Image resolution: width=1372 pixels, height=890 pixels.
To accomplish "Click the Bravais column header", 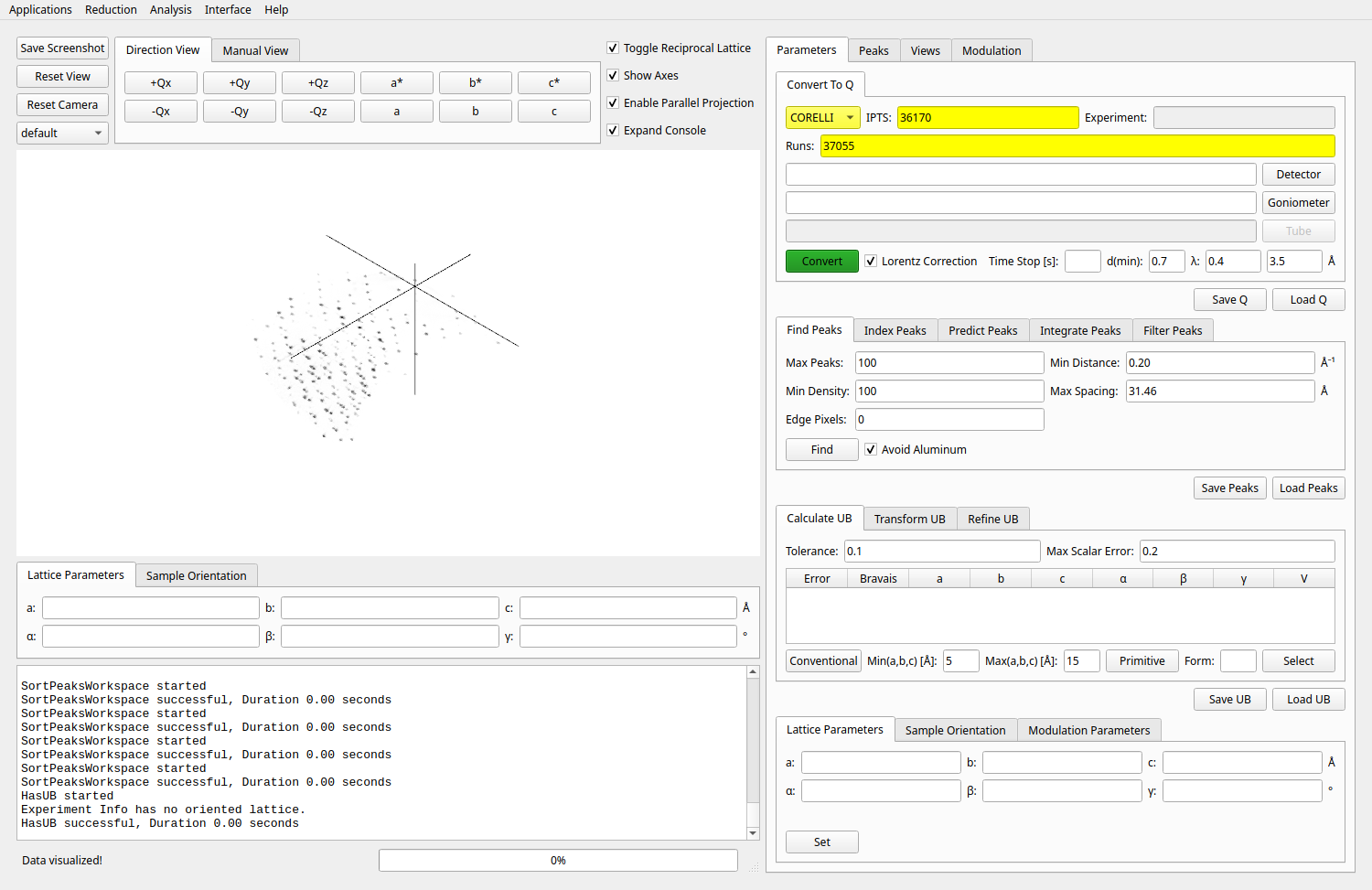I will tap(878, 579).
